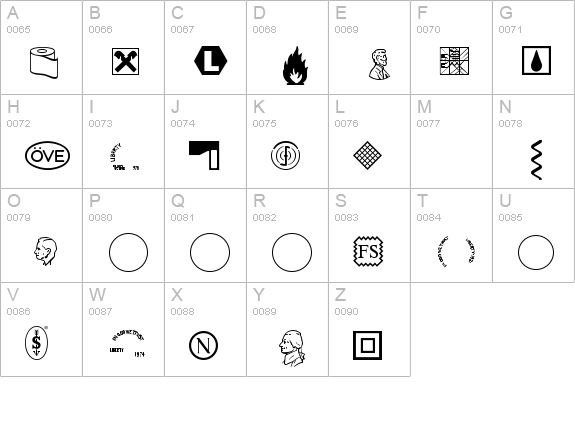575x421 pixels.
Task: Click the empty cell for letter M
Action: (451, 142)
